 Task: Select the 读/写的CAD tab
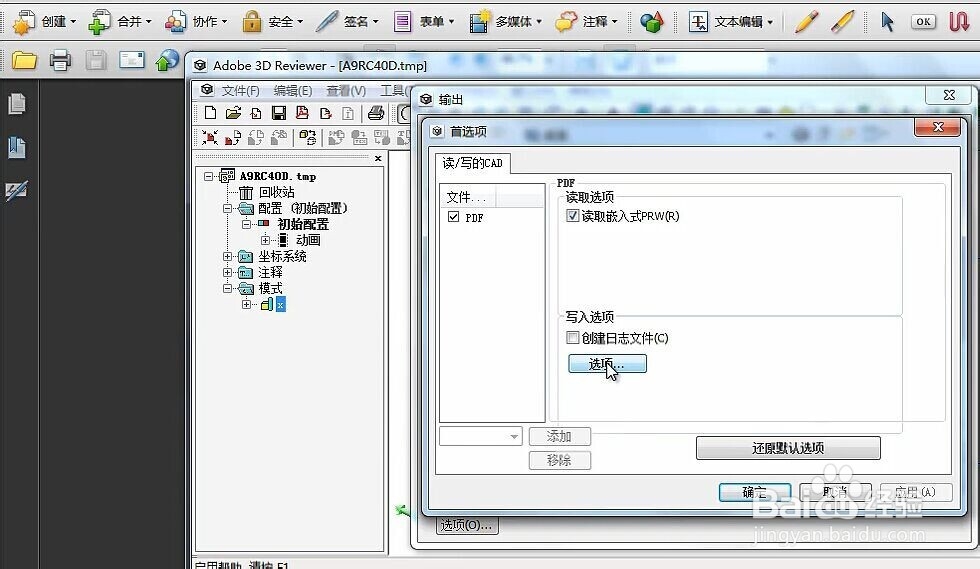pos(472,163)
